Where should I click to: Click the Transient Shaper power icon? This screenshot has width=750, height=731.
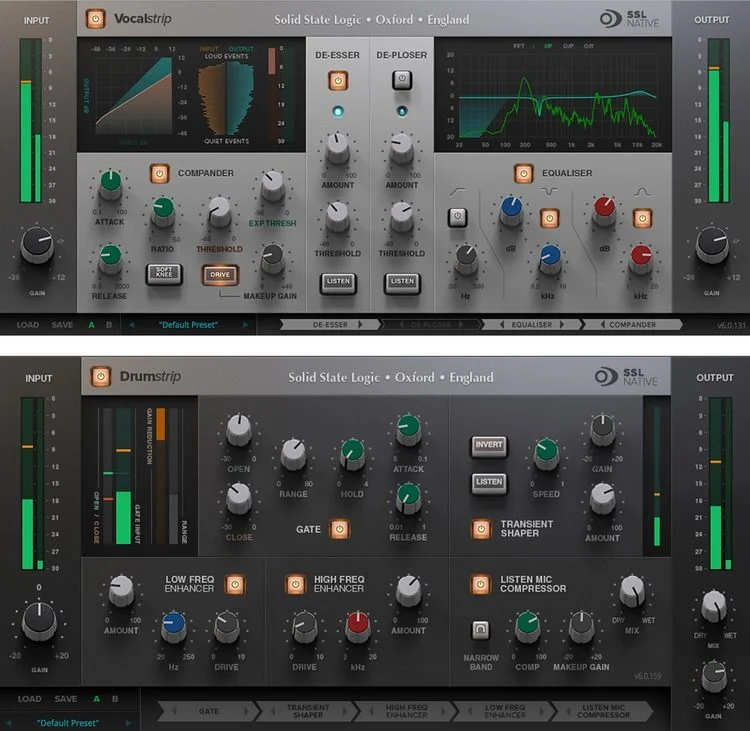481,528
